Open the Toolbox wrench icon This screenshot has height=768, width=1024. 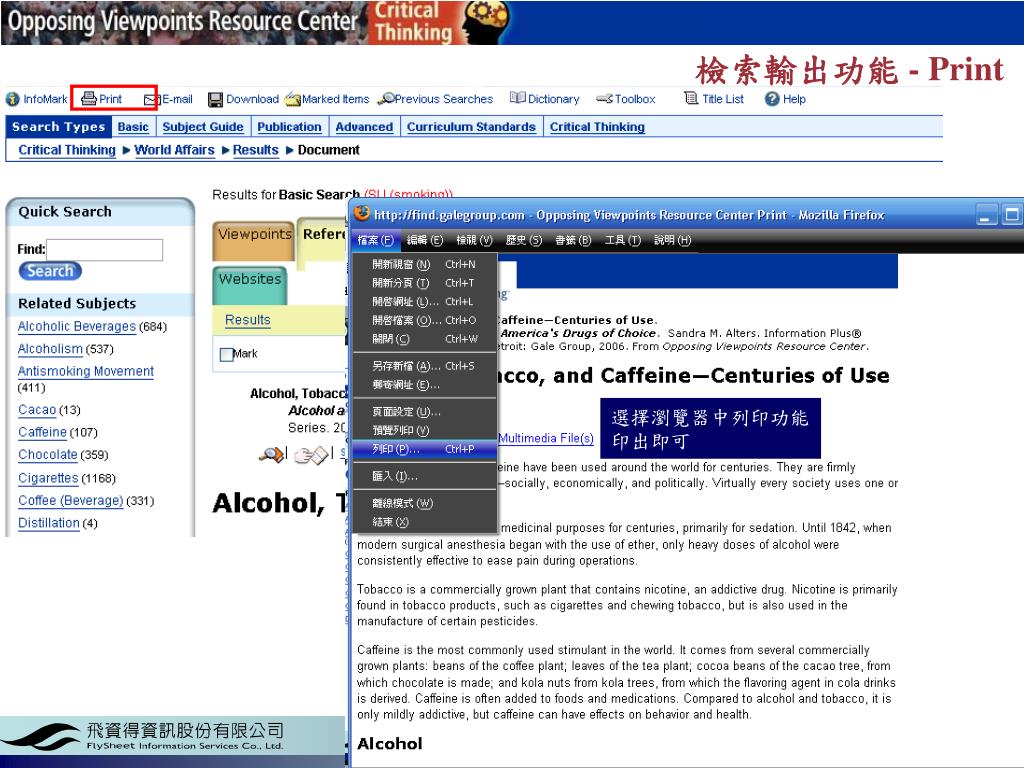604,99
